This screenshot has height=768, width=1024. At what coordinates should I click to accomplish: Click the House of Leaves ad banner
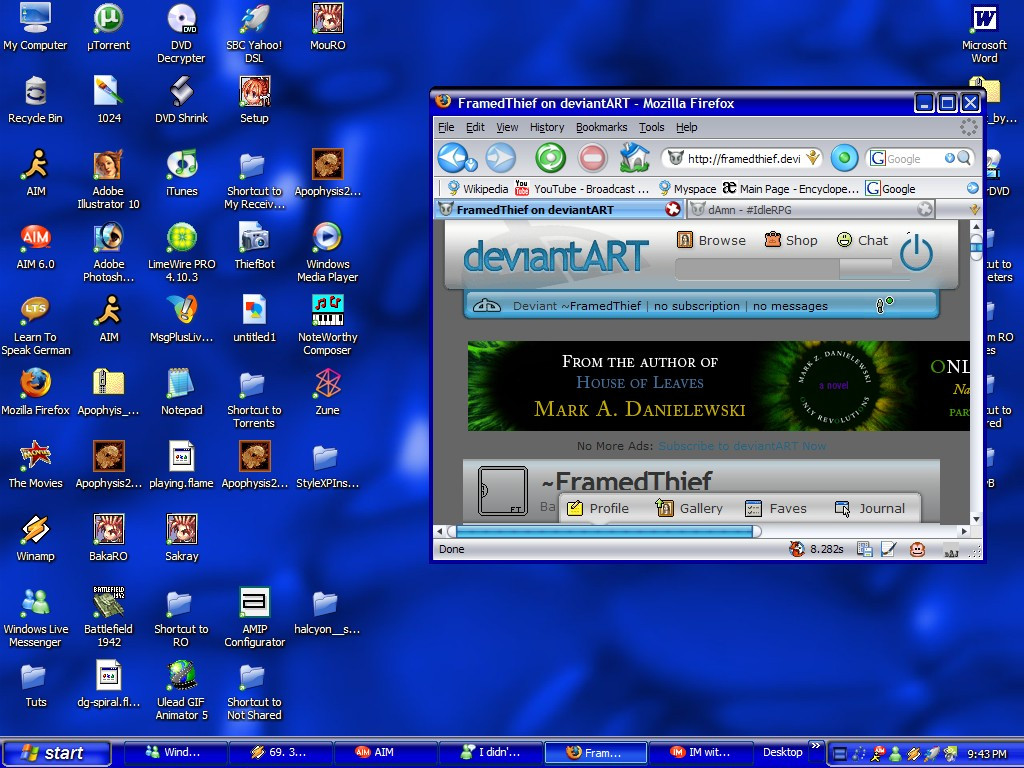[718, 385]
